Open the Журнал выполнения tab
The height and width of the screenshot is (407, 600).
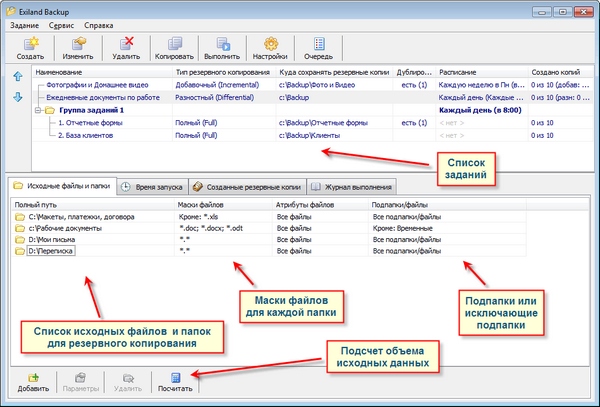pyautogui.click(x=352, y=186)
